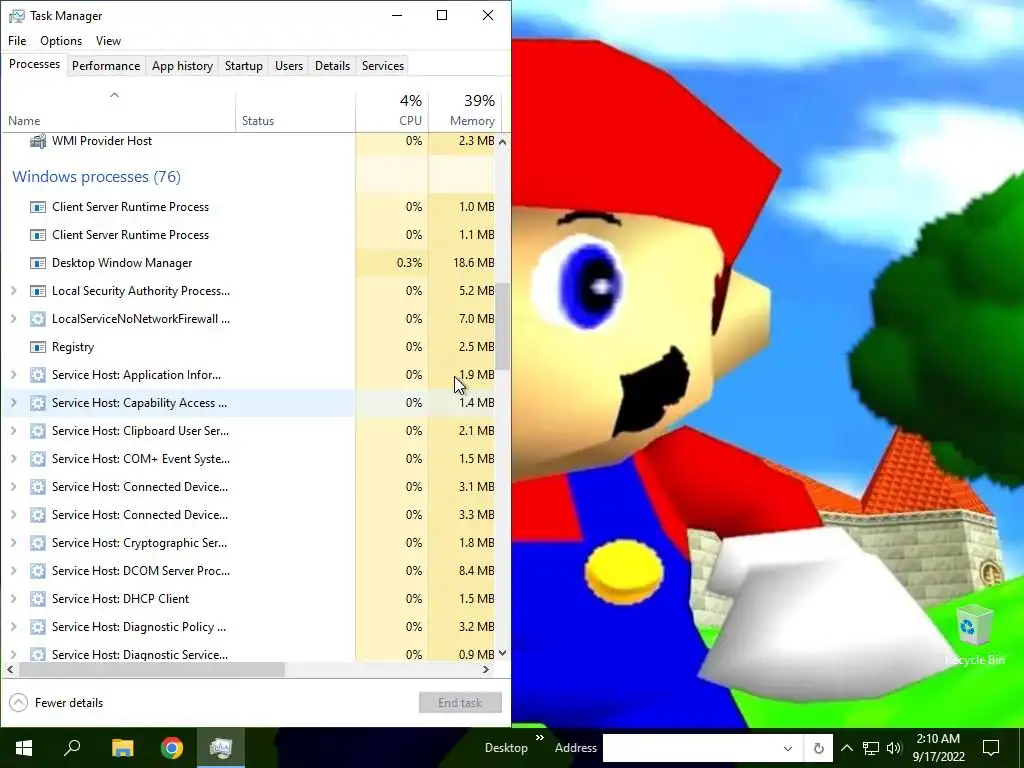
Task: Click the Service Host: Capability Access gear icon
Action: [38, 403]
